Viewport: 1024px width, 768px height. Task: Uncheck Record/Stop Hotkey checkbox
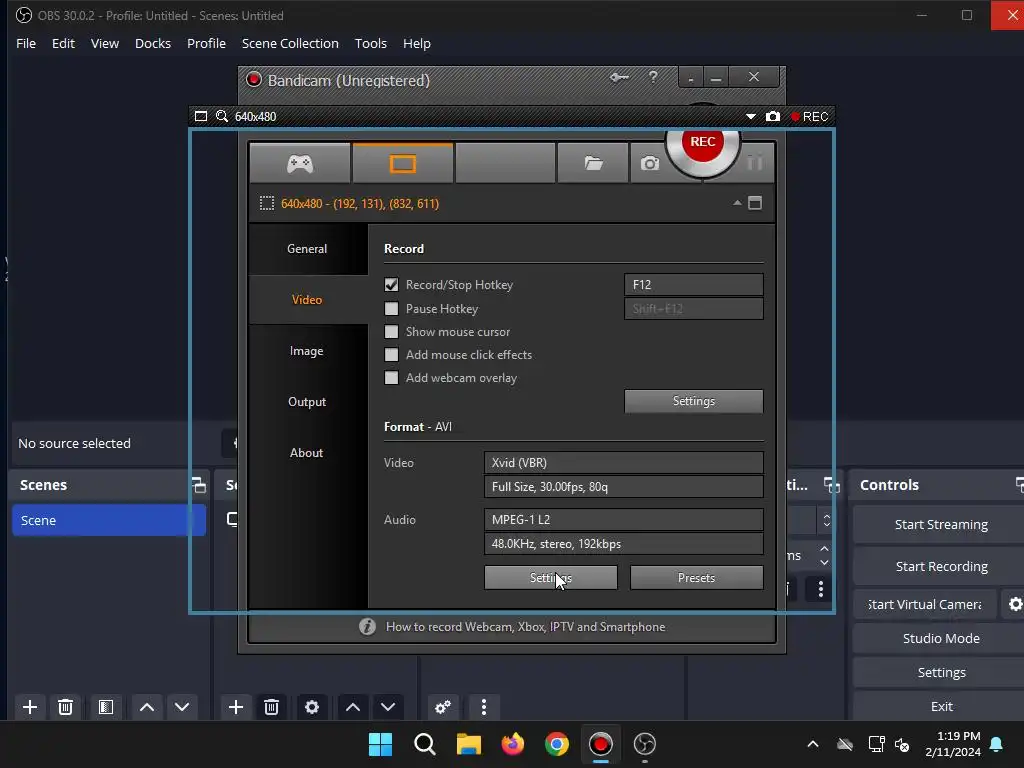(x=391, y=285)
